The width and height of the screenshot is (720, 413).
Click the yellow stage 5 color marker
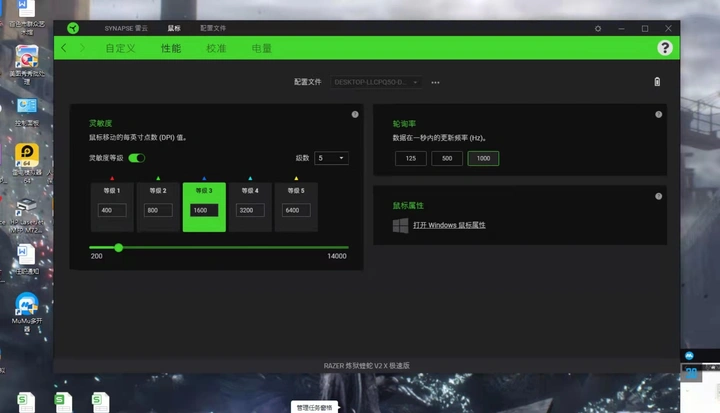pos(296,178)
